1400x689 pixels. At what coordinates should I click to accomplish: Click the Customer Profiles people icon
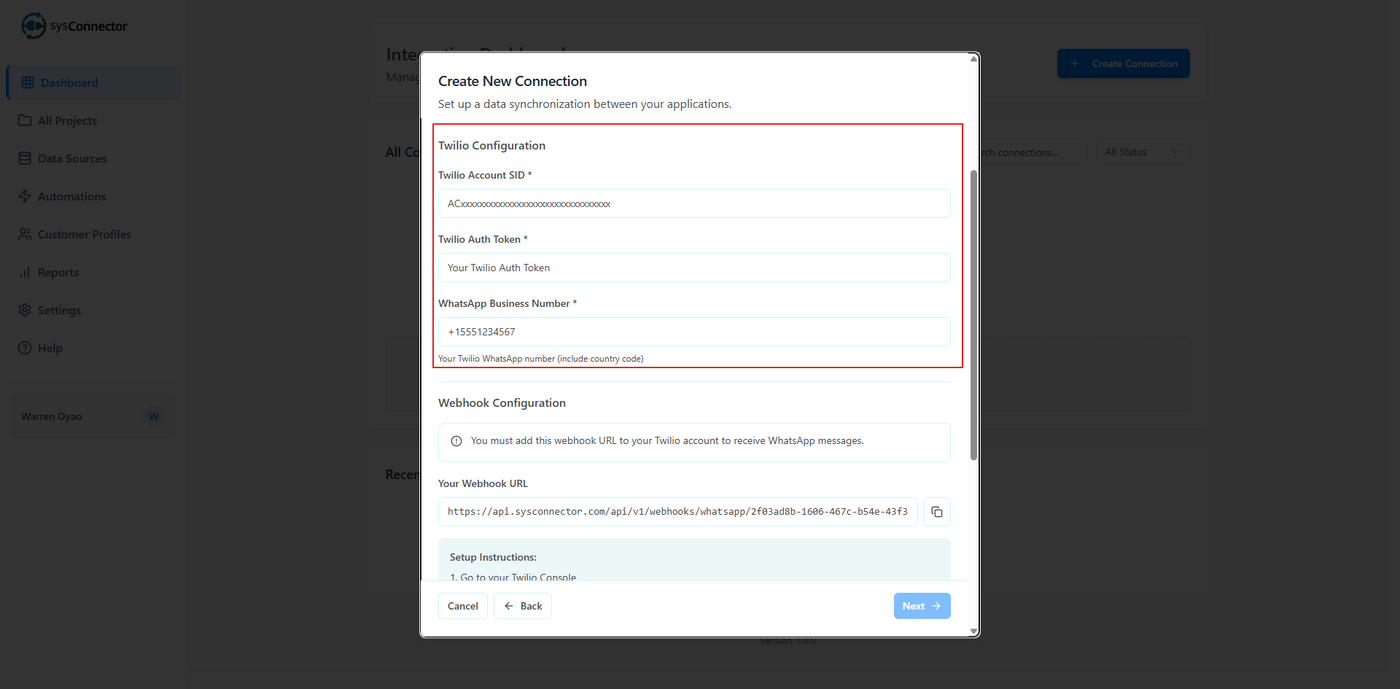26,235
